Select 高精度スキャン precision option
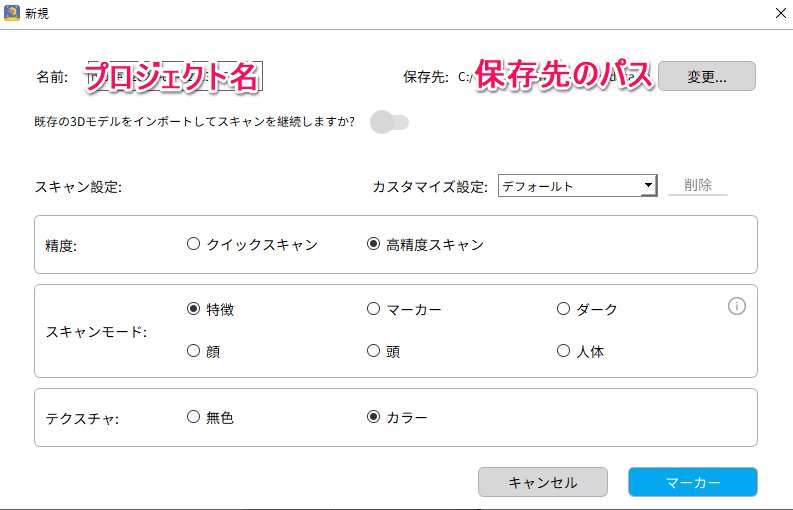Viewport: 793px width, 510px height. coord(425,244)
